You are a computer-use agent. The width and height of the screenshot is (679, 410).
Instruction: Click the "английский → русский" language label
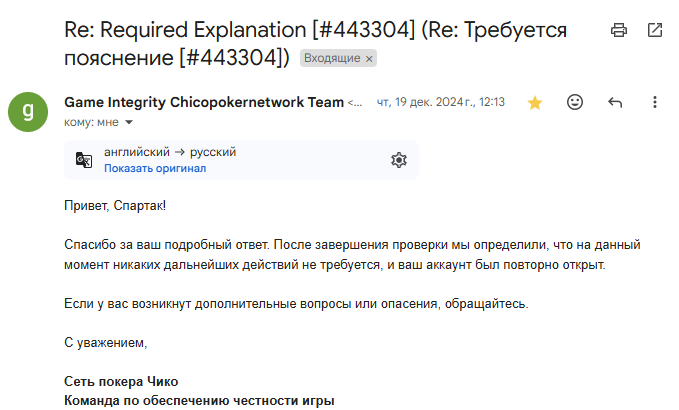pyautogui.click(x=170, y=152)
